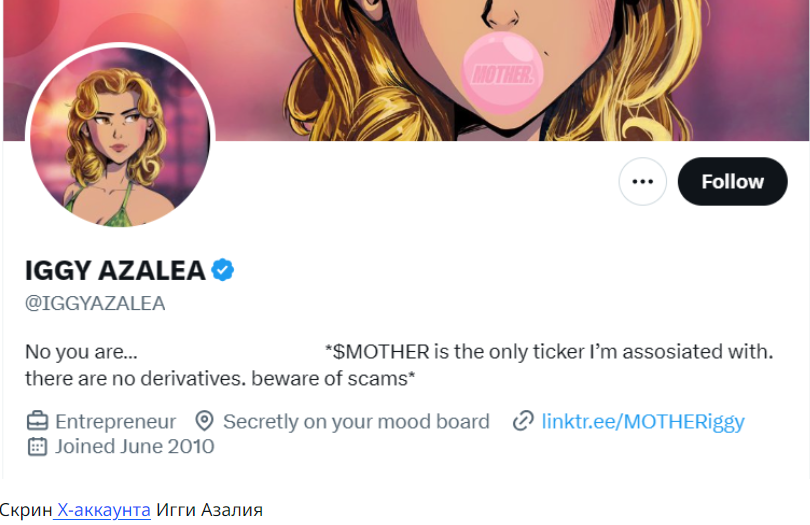This screenshot has height=525, width=810.
Task: Click the @IGGYAZALEA handle
Action: [95, 303]
